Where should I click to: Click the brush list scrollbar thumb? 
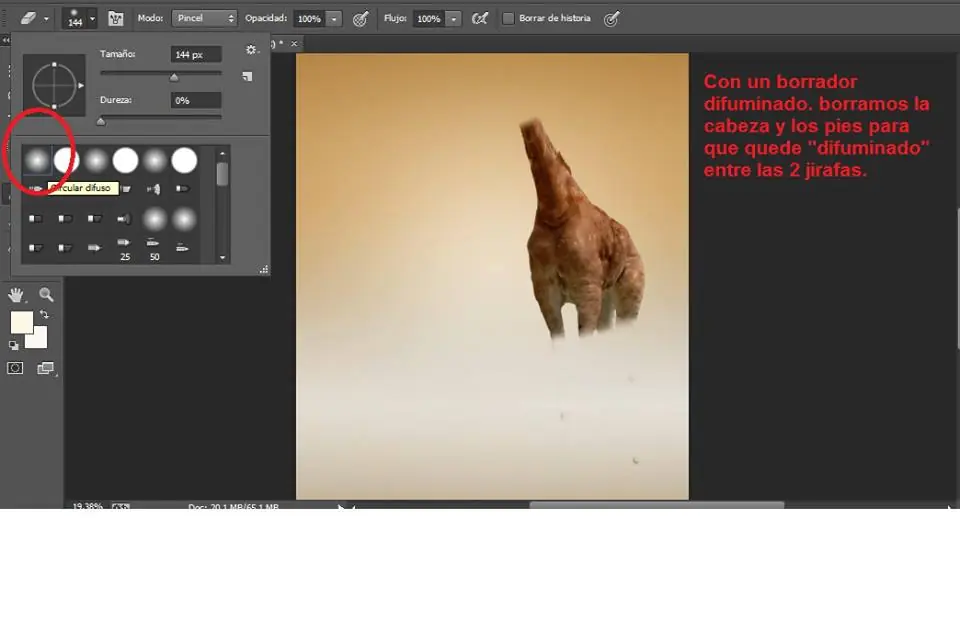coord(223,174)
